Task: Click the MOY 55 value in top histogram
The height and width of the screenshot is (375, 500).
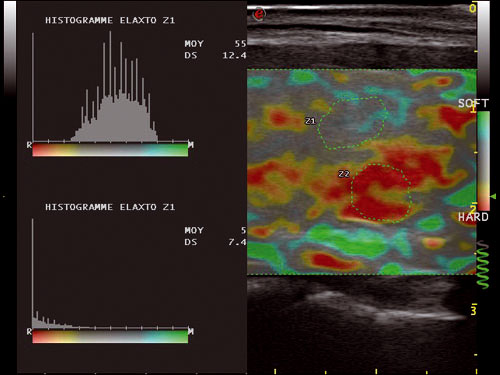Action: (215, 44)
